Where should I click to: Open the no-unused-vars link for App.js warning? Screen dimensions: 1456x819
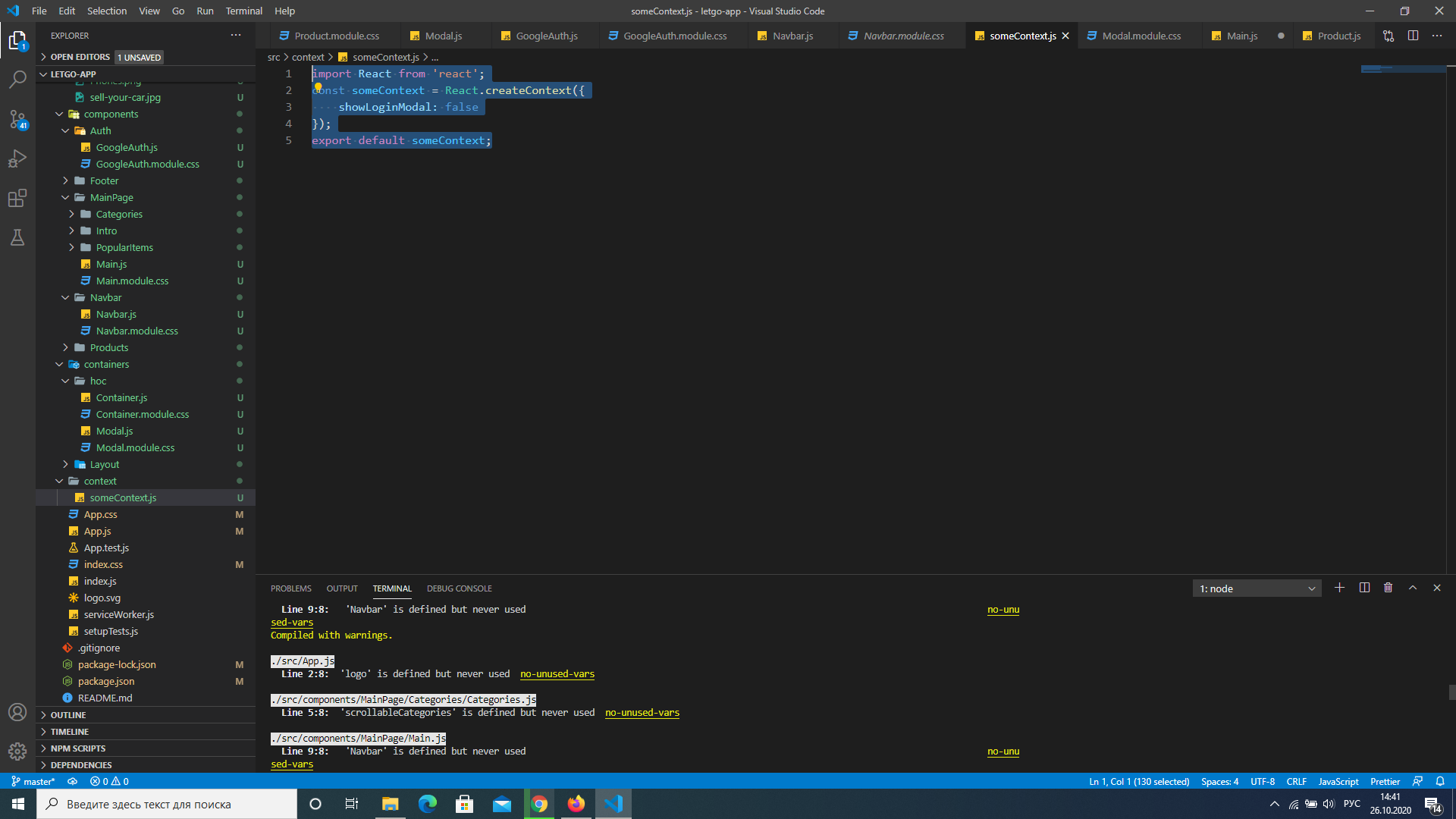(557, 674)
